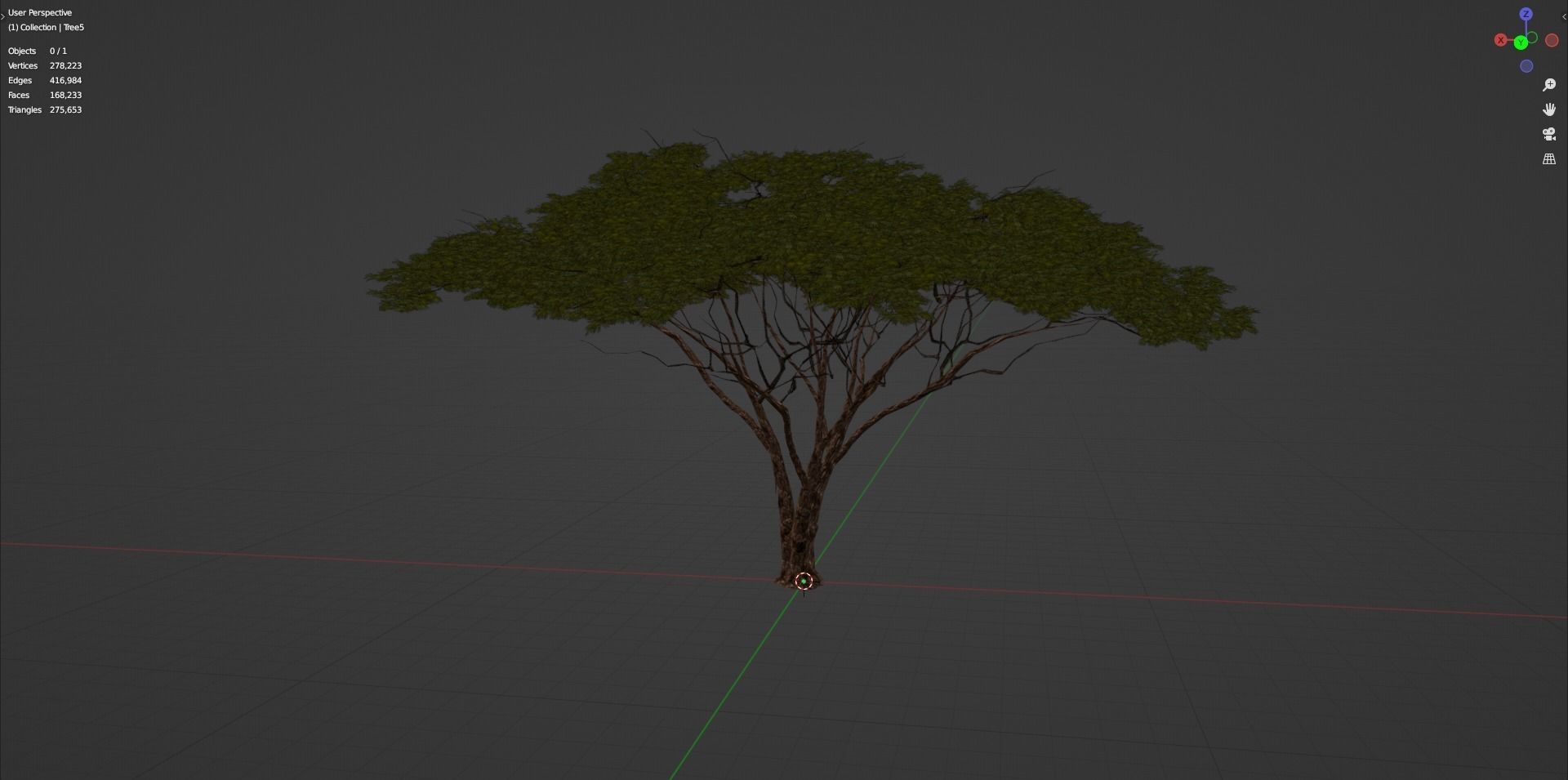Expand the sidebar with the right-edge arrow

click(x=1564, y=16)
